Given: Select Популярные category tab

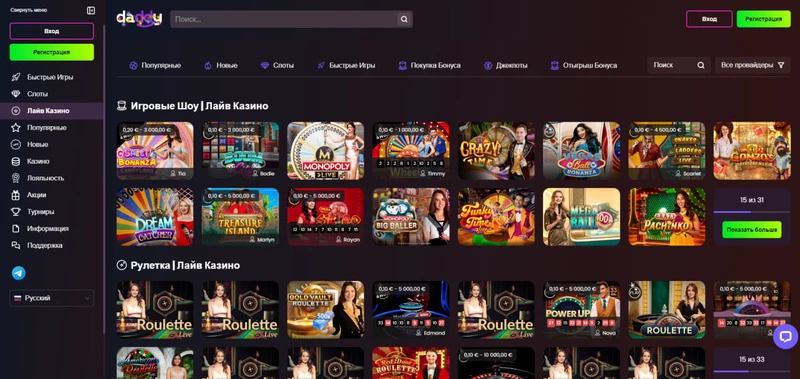Looking at the screenshot, I should tap(155, 65).
